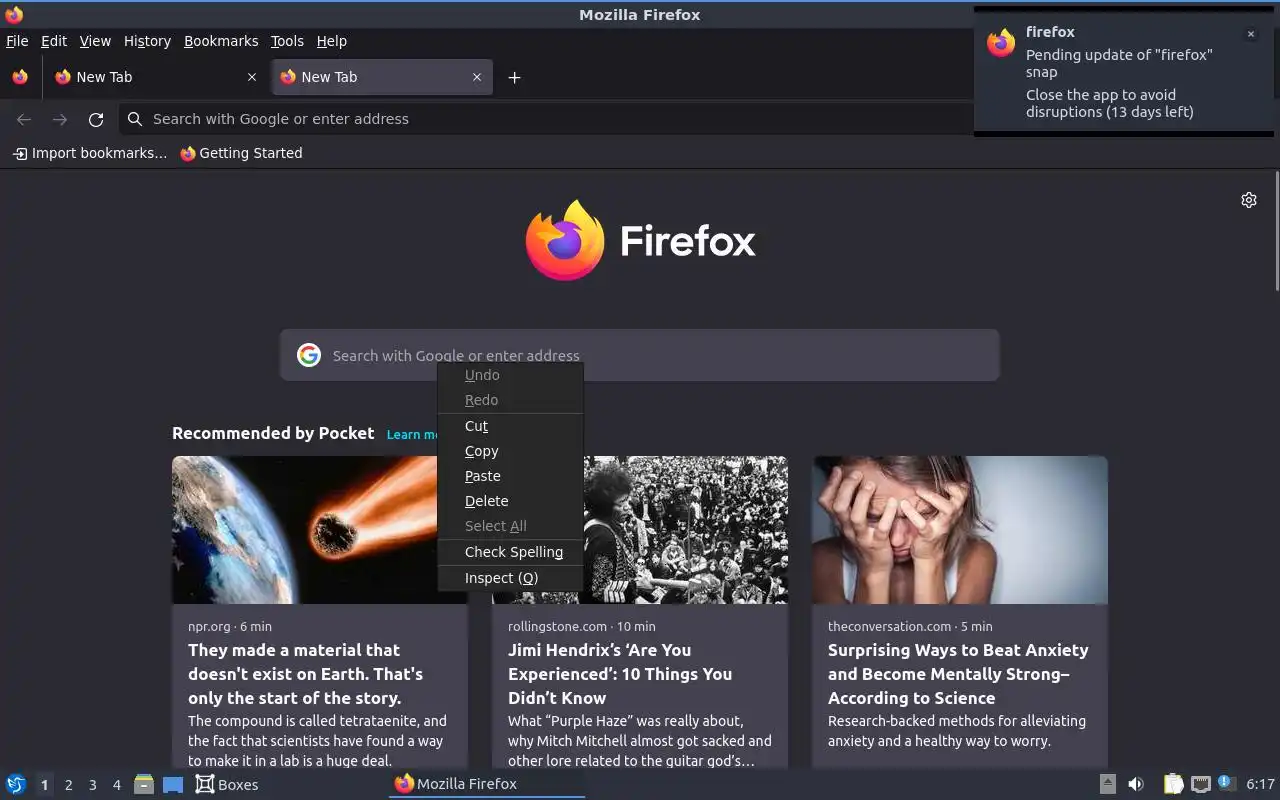
Task: Choose Delete from the context menu
Action: pos(510,501)
